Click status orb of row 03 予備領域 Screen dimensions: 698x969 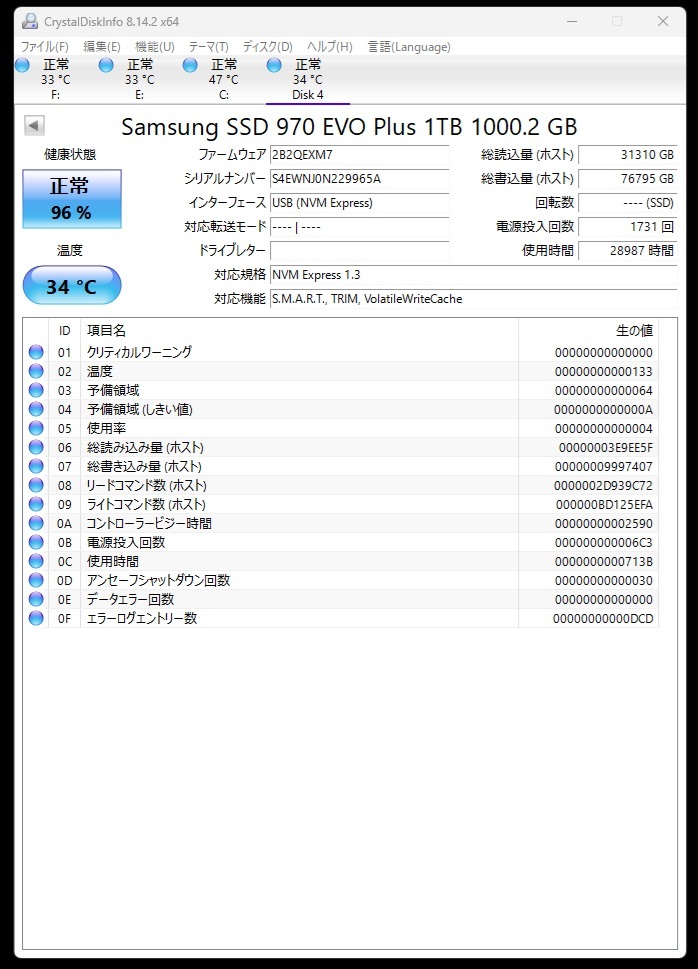(36, 391)
